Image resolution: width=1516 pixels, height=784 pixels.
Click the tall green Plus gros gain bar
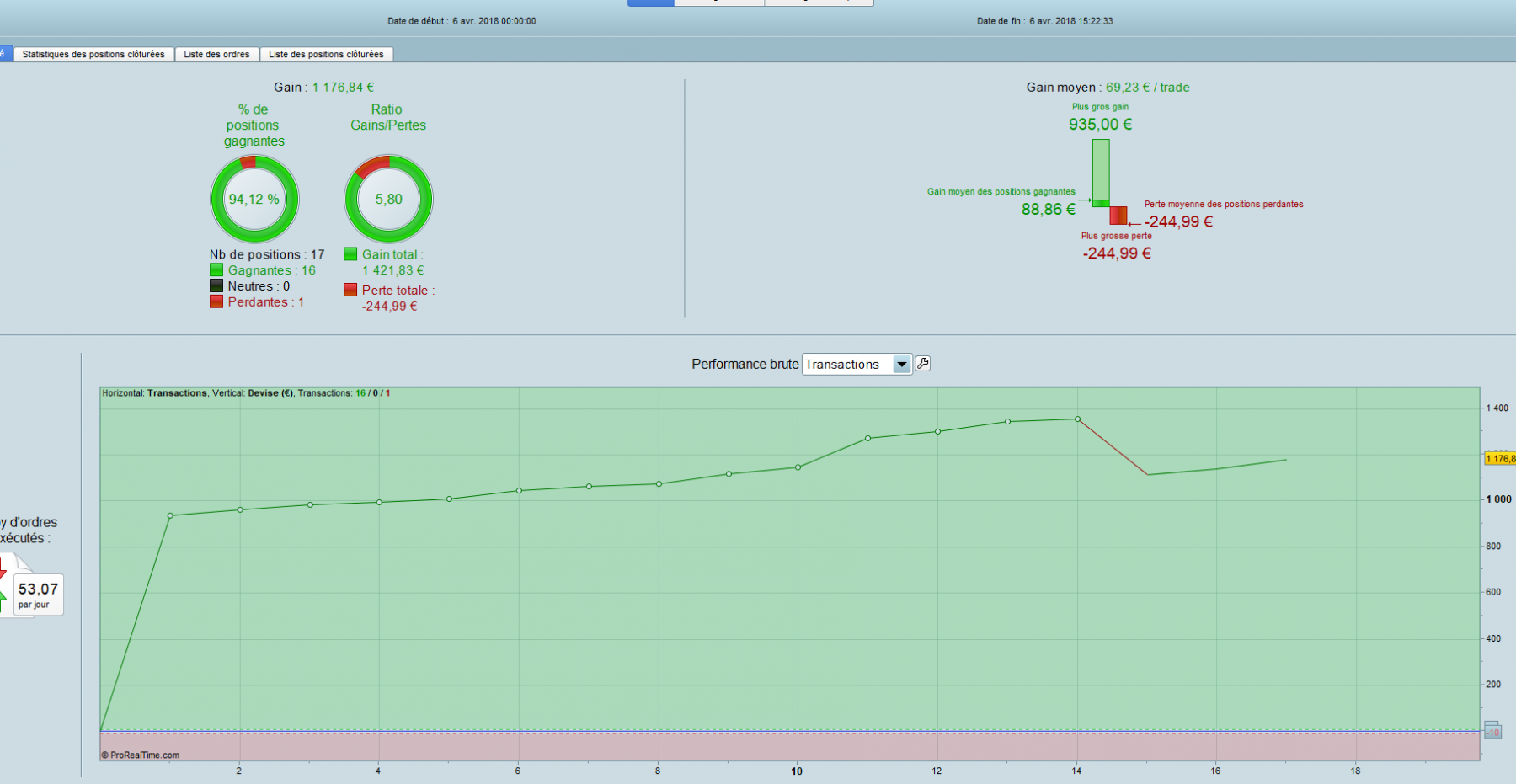[x=1101, y=173]
